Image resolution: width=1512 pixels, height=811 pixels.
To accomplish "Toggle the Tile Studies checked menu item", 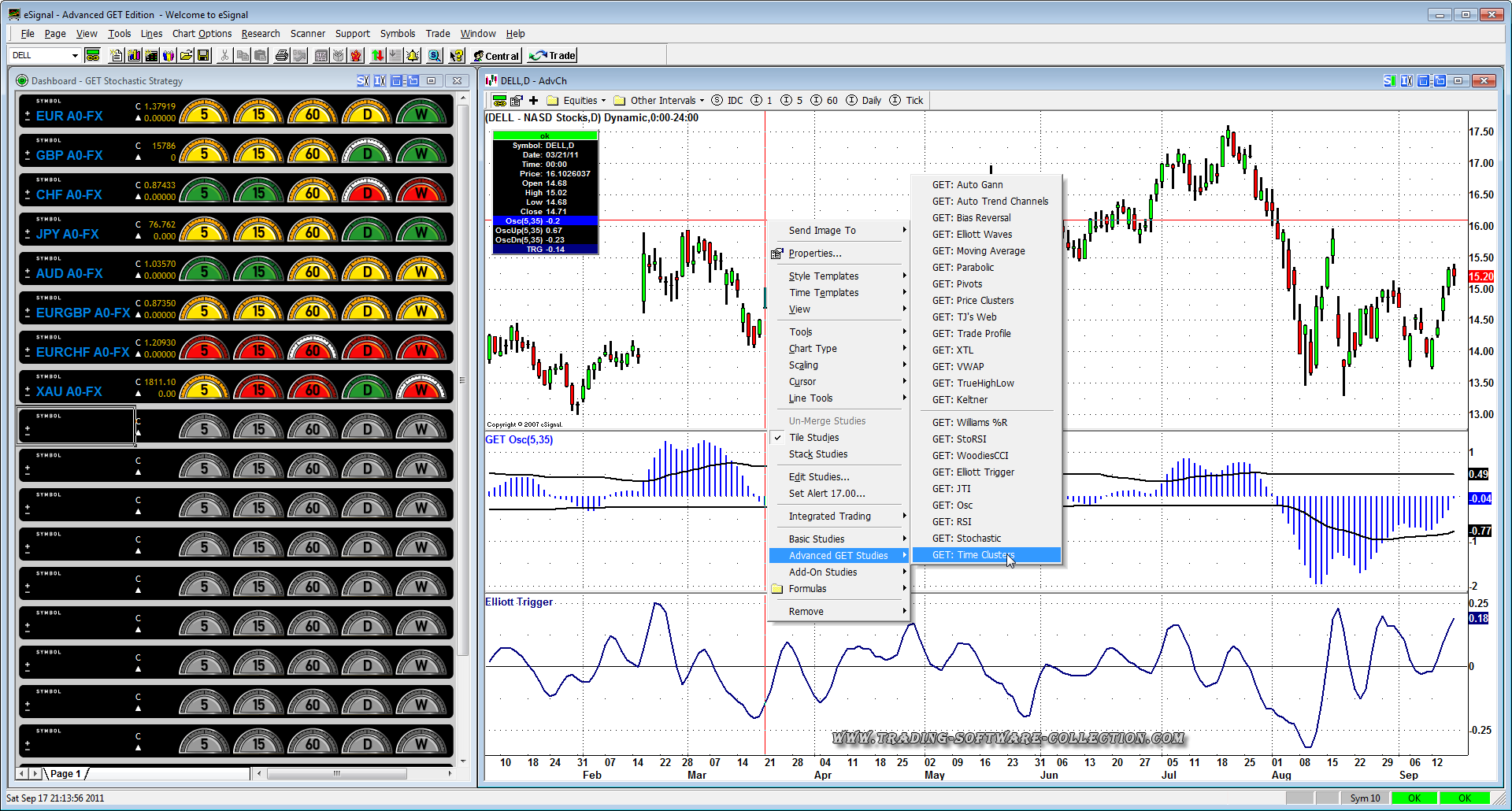I will (x=813, y=438).
